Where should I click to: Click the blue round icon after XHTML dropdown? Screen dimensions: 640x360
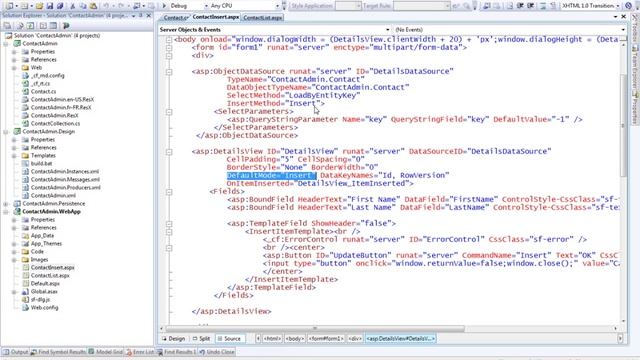(629, 6)
